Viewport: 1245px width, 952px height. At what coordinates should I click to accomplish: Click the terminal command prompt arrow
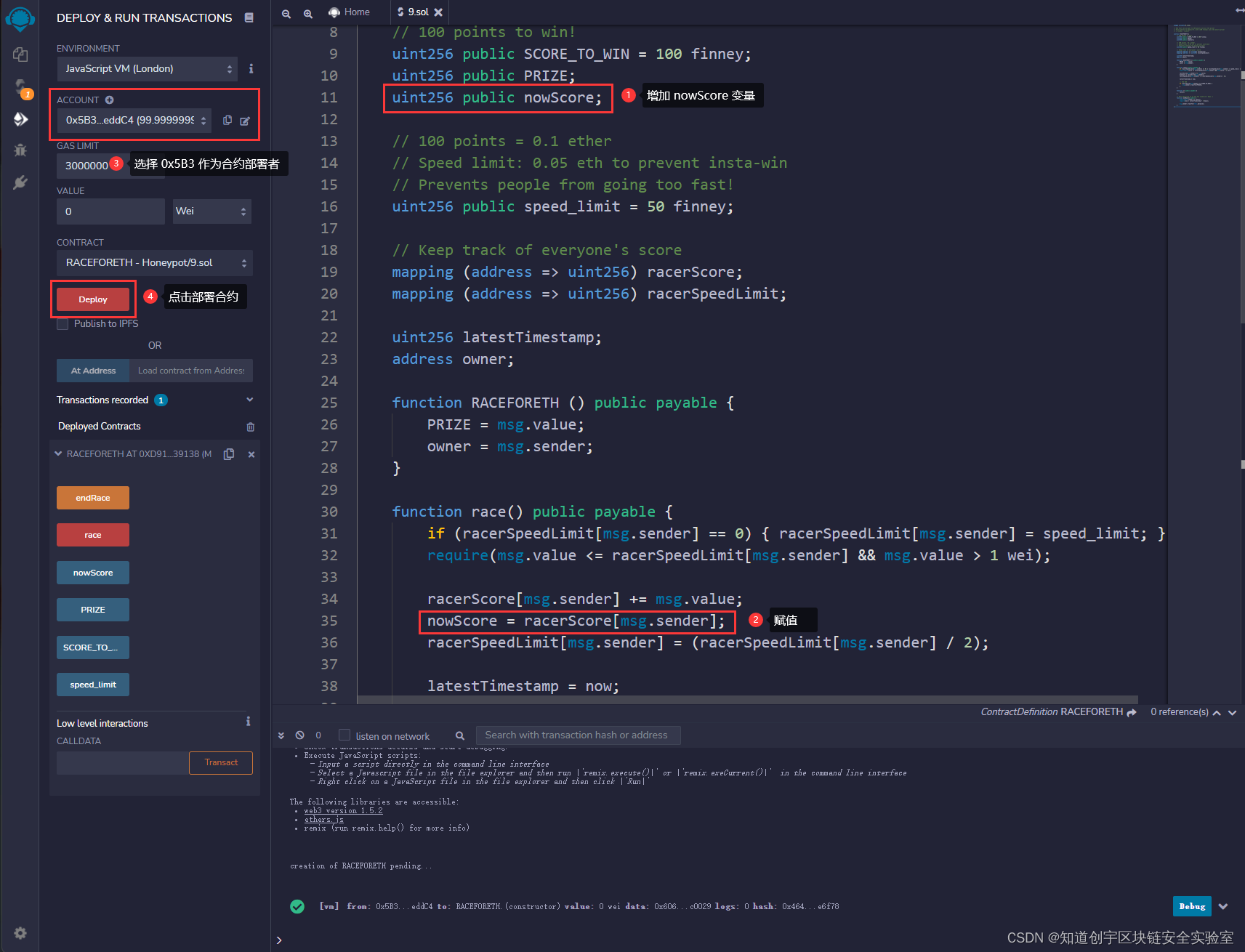279,940
